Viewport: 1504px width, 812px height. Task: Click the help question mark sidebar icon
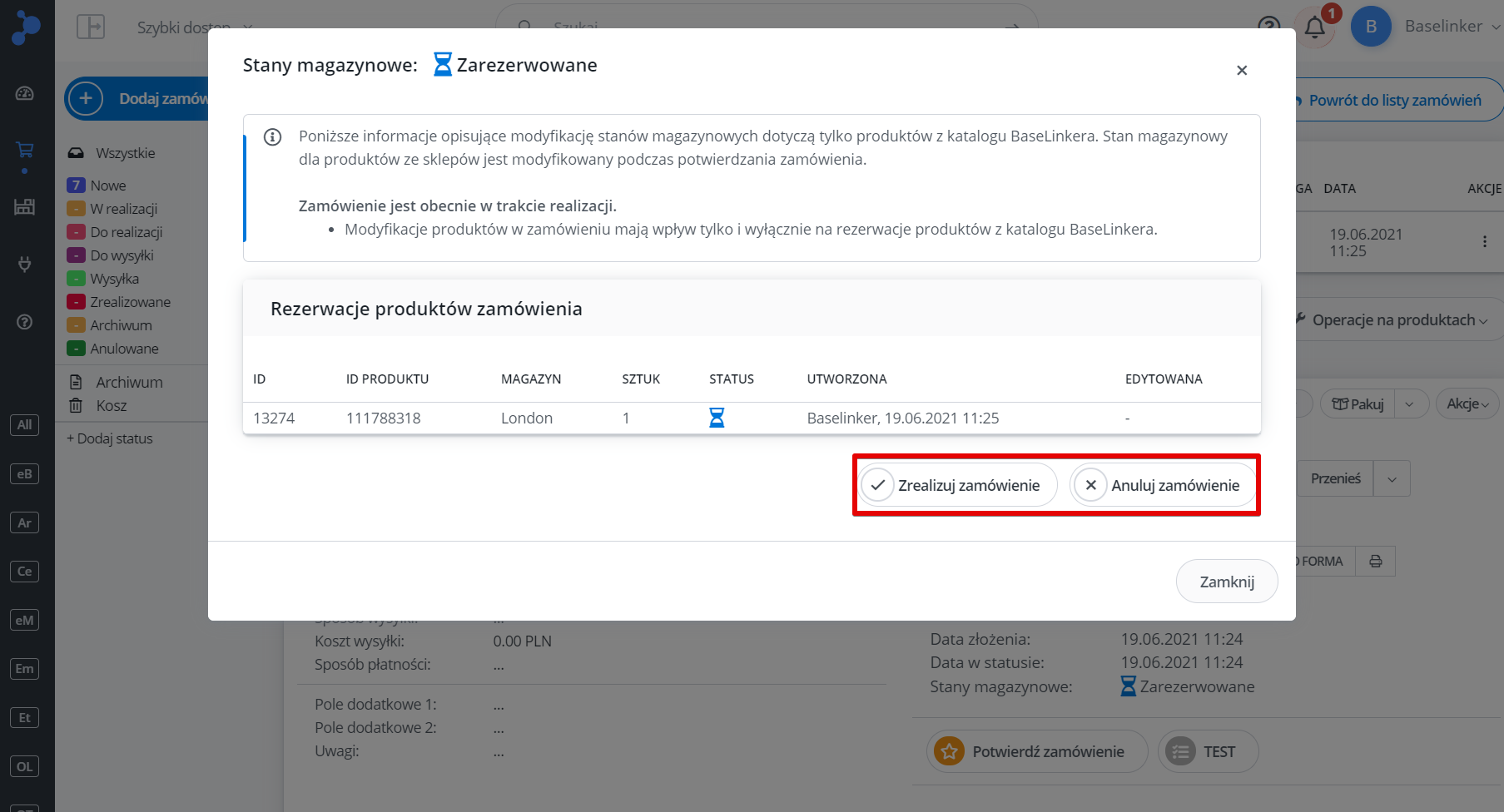pyautogui.click(x=25, y=322)
